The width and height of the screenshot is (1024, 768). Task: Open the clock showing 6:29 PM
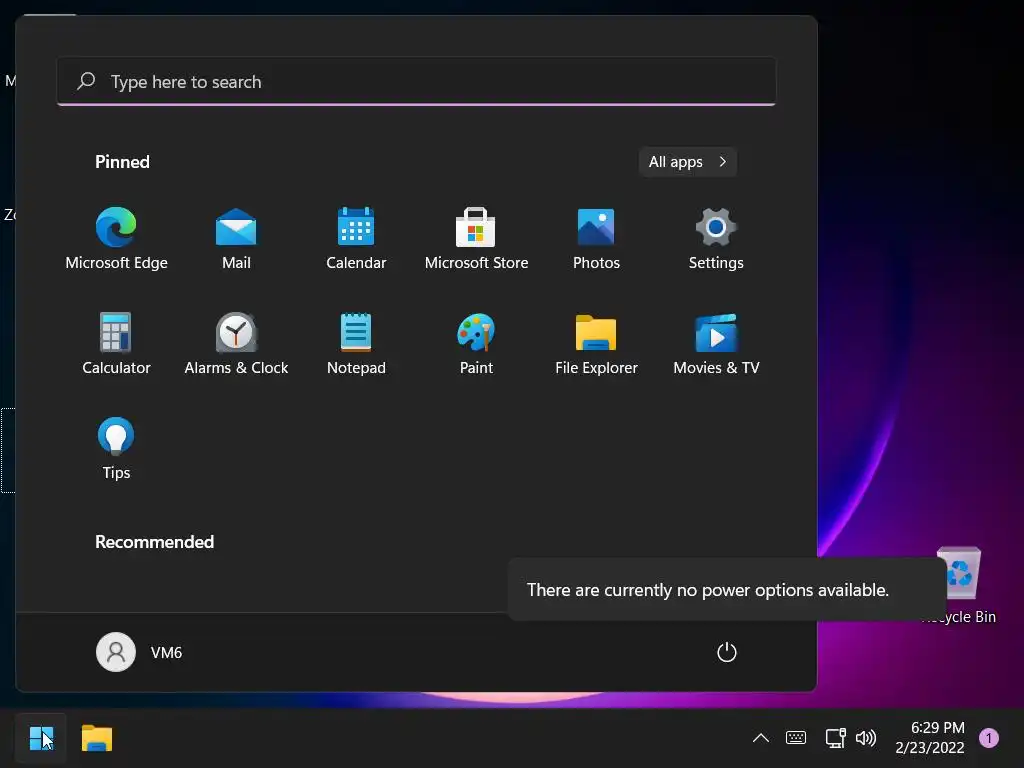(x=930, y=737)
